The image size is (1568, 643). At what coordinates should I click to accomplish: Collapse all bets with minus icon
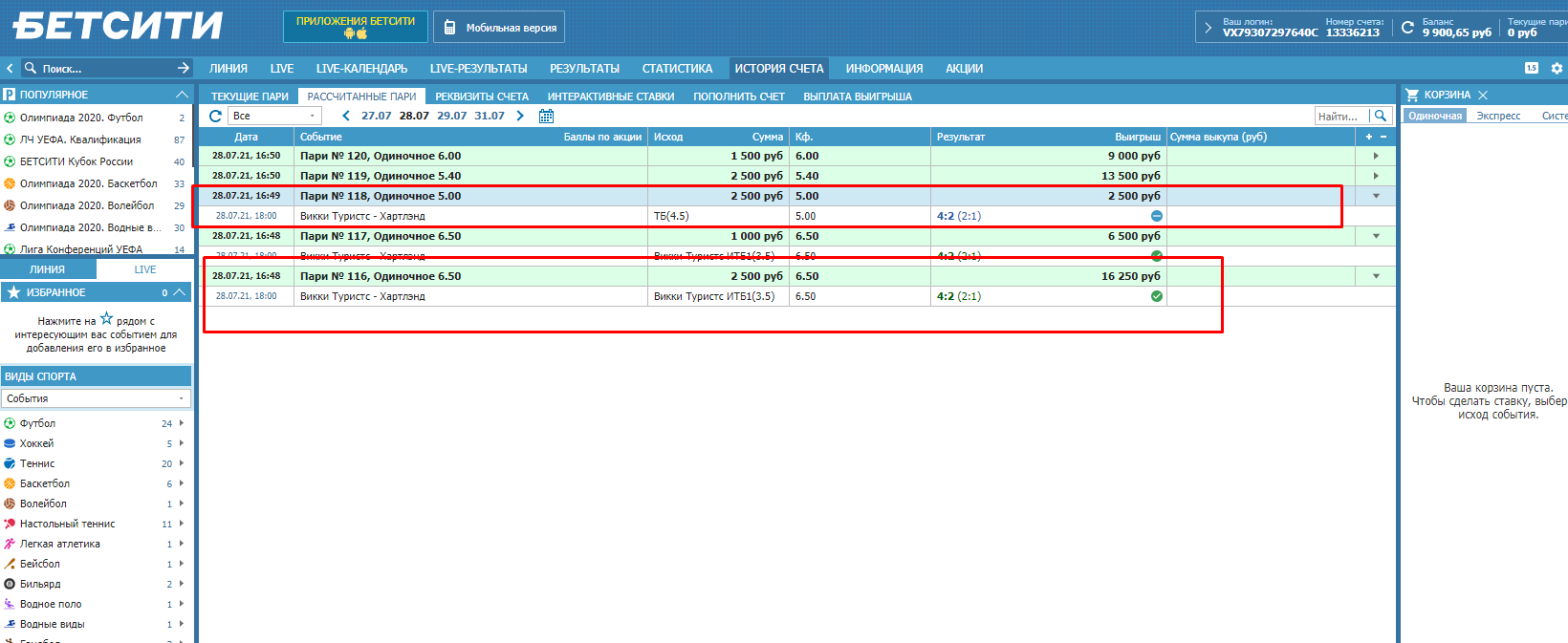(1383, 137)
